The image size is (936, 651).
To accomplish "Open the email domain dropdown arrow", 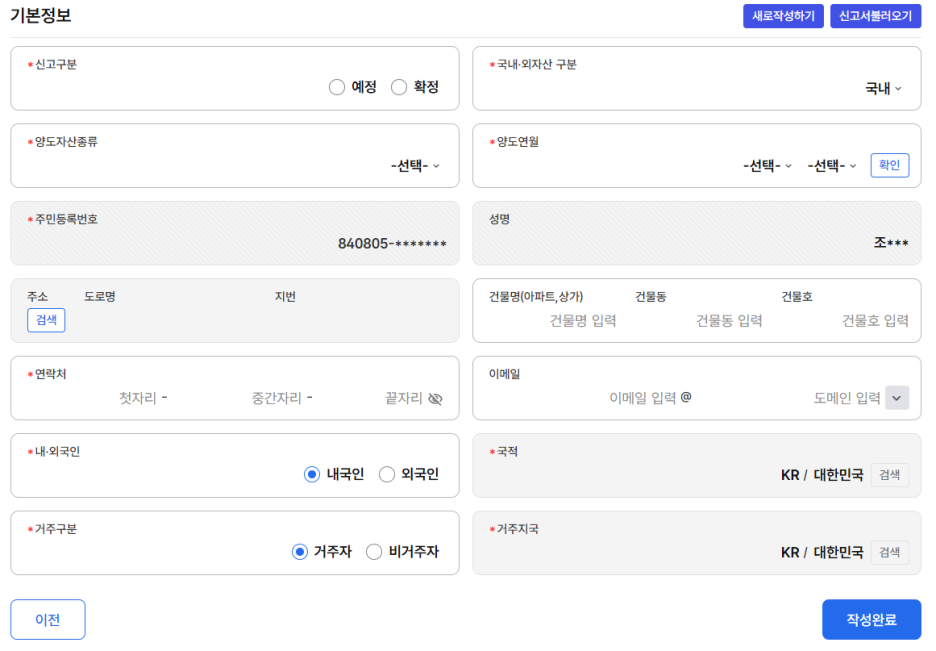I will click(x=897, y=398).
